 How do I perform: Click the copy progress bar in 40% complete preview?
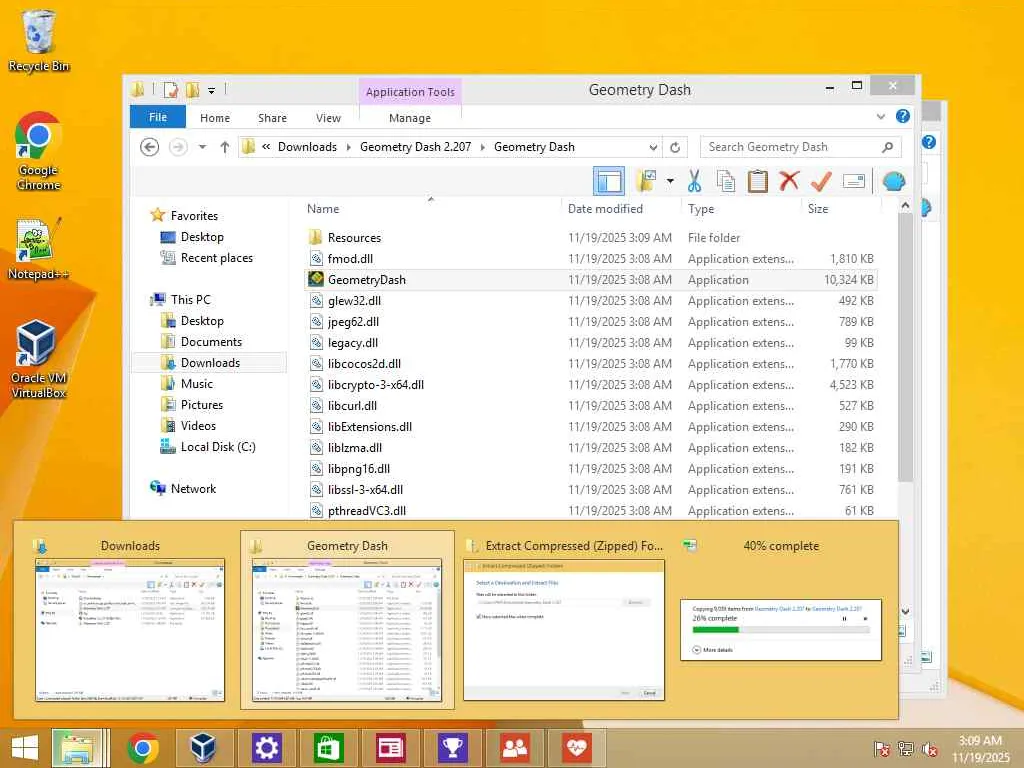pos(780,630)
